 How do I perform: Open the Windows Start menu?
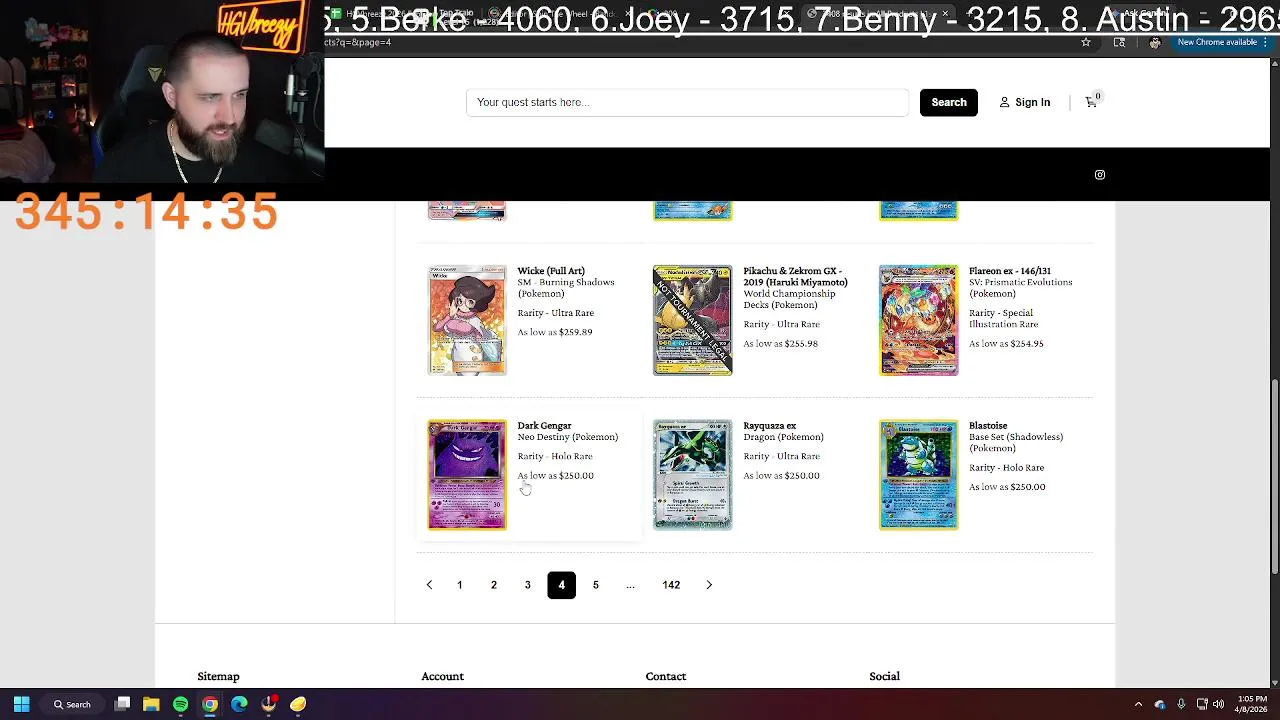tap(21, 704)
